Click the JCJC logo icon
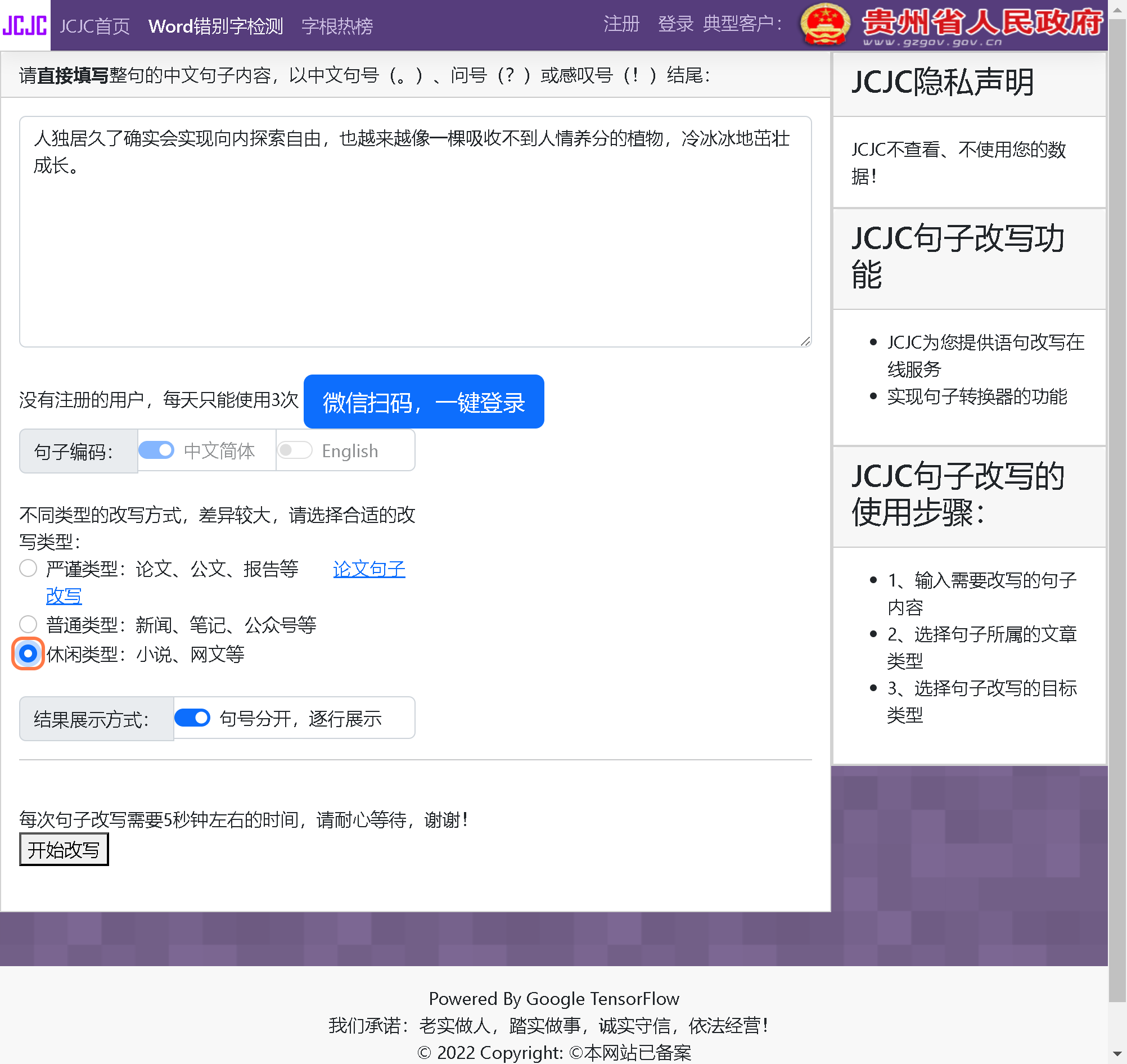1127x1064 pixels. point(25,25)
